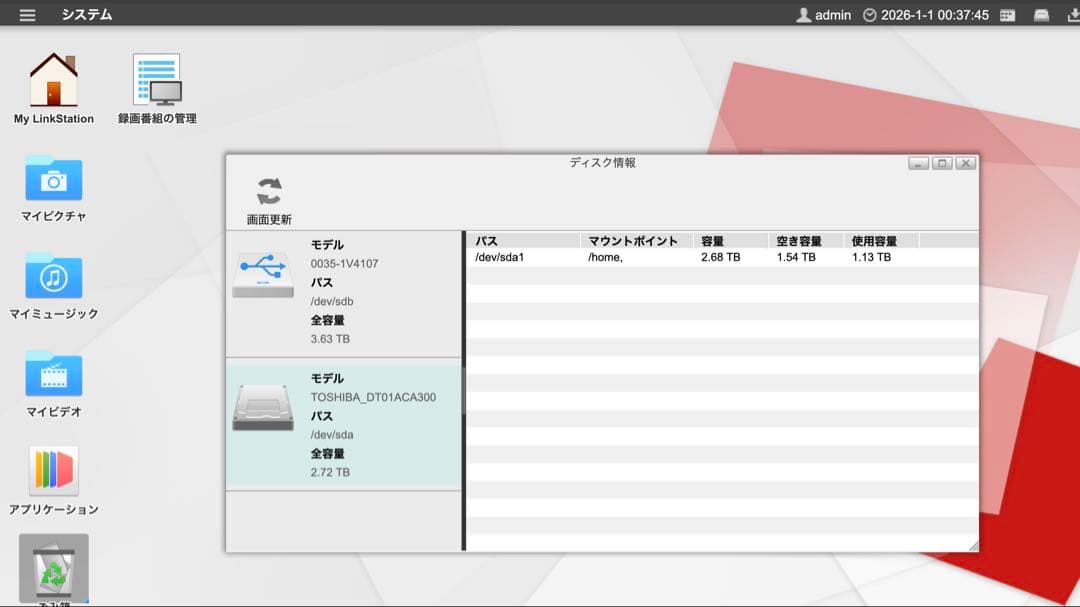The image size is (1080, 607).
Task: Open the マイミュージック music folder
Action: [x=50, y=277]
